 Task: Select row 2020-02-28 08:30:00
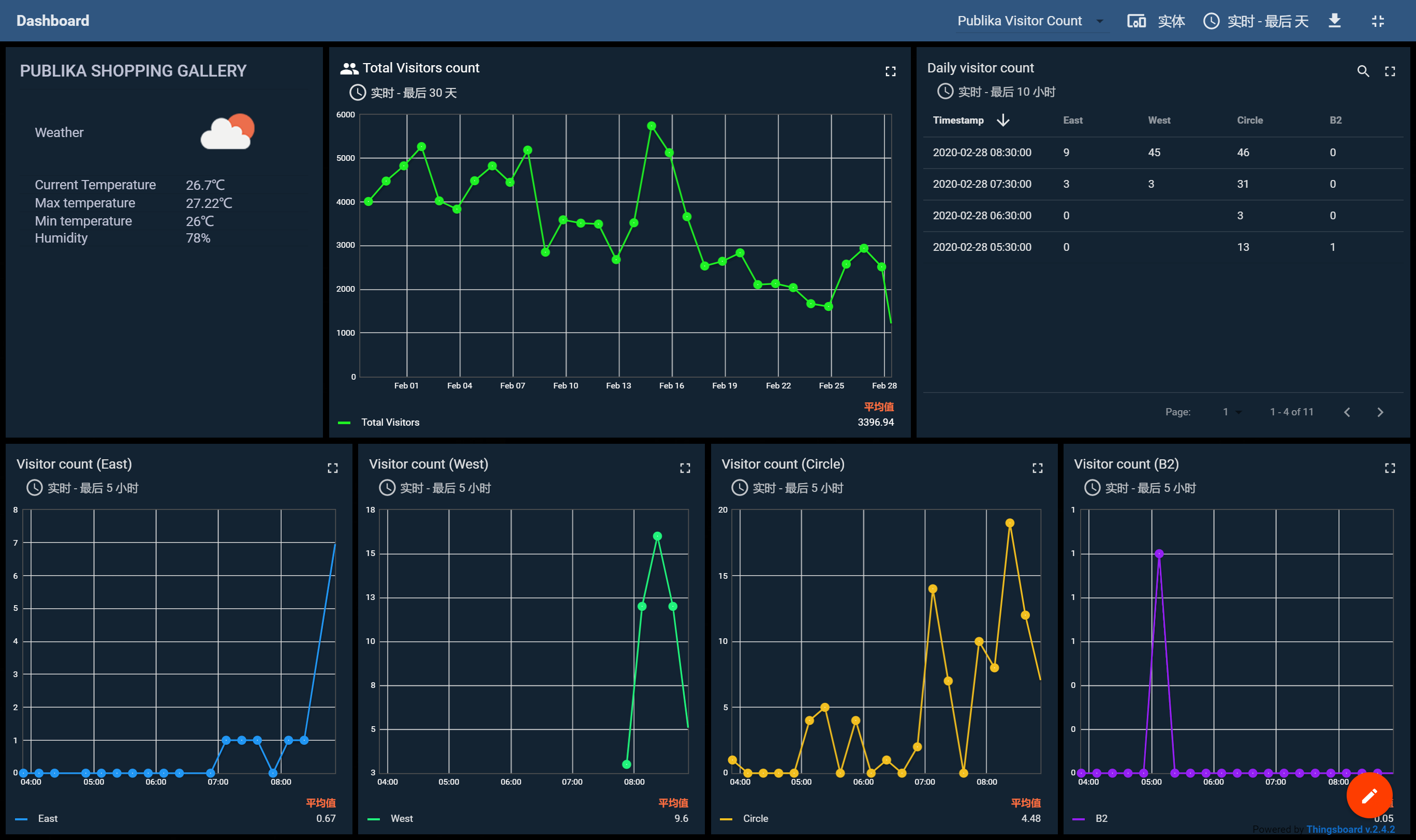coord(1163,152)
